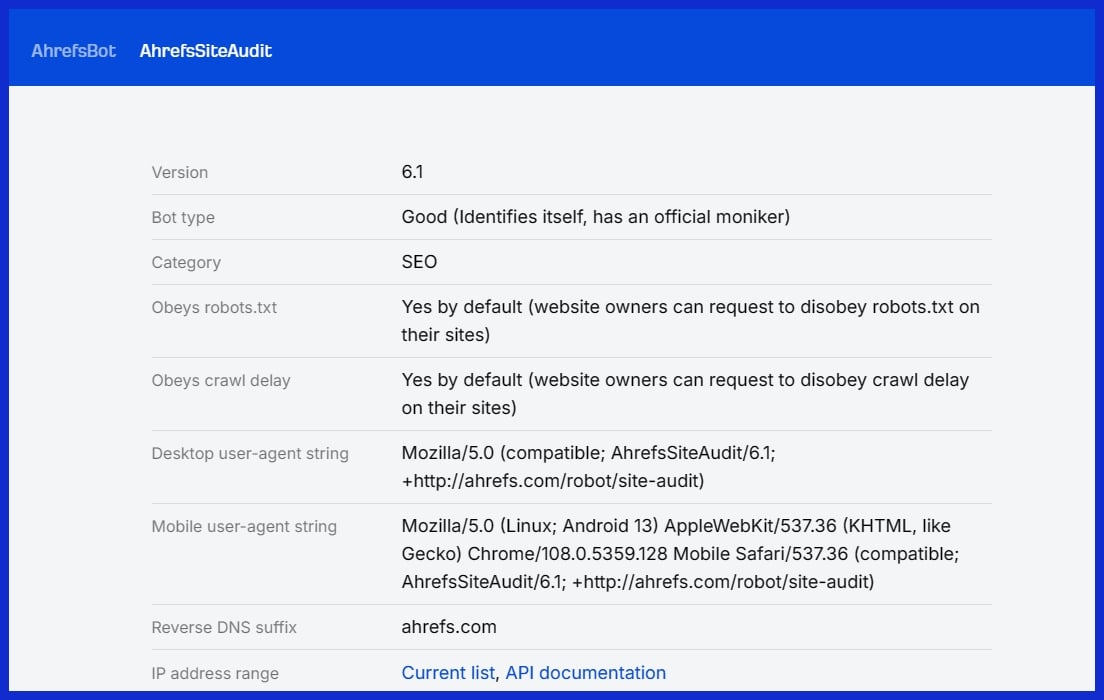Click the SEO category value
Viewport: 1104px width, 700px height.
[419, 262]
